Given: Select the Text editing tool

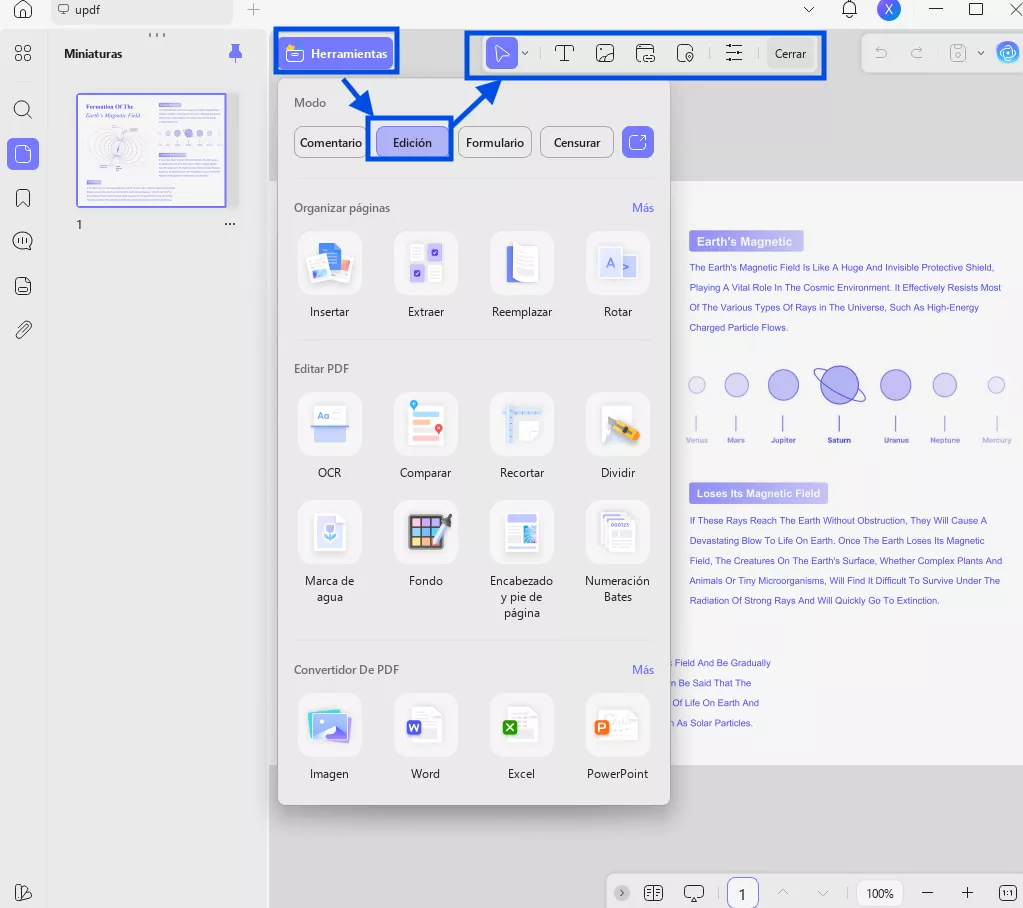Looking at the screenshot, I should coord(564,53).
